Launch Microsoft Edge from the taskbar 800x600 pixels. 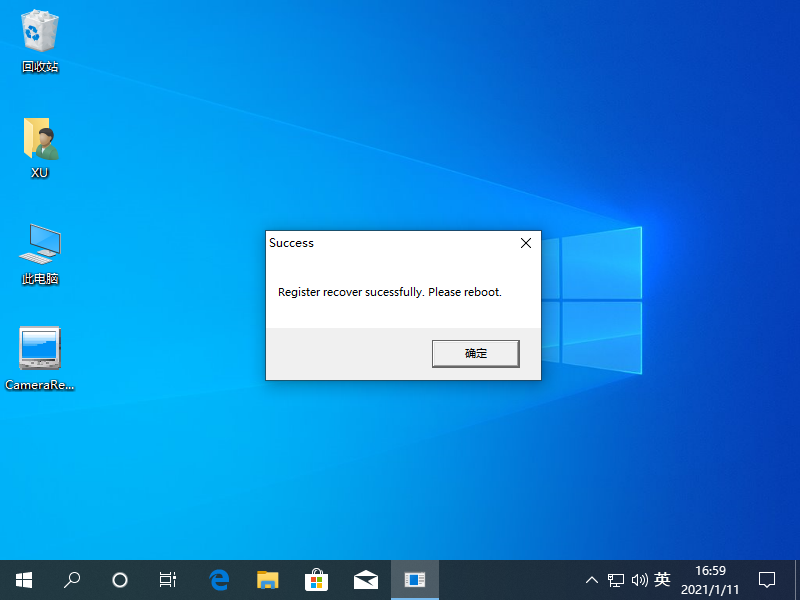point(219,579)
